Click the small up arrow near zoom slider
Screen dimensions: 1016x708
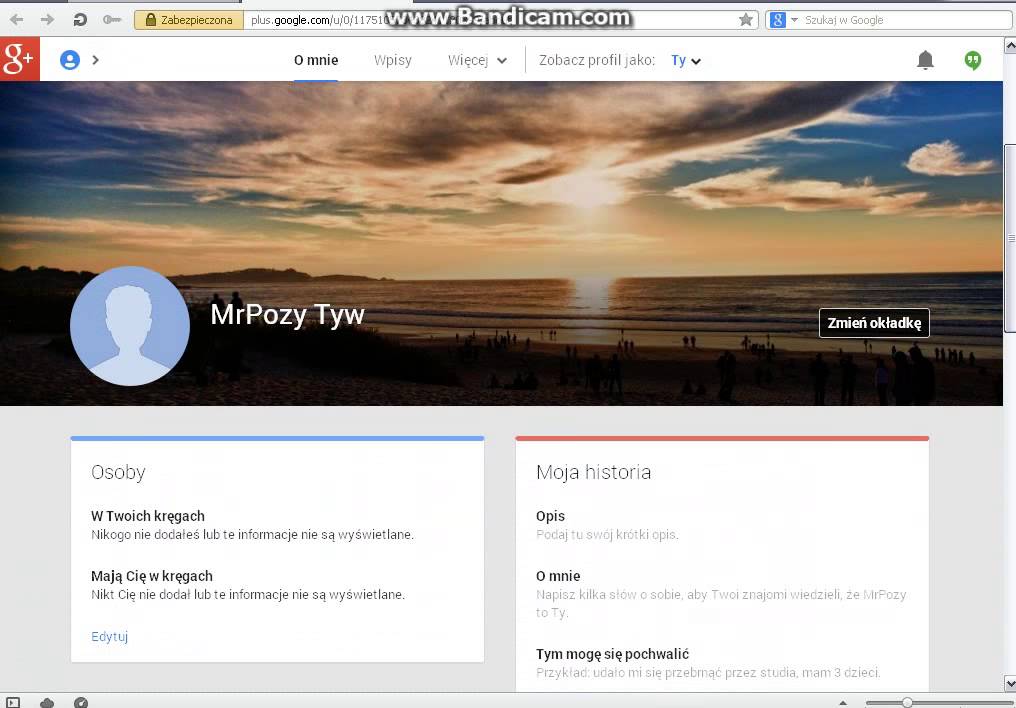pos(843,703)
